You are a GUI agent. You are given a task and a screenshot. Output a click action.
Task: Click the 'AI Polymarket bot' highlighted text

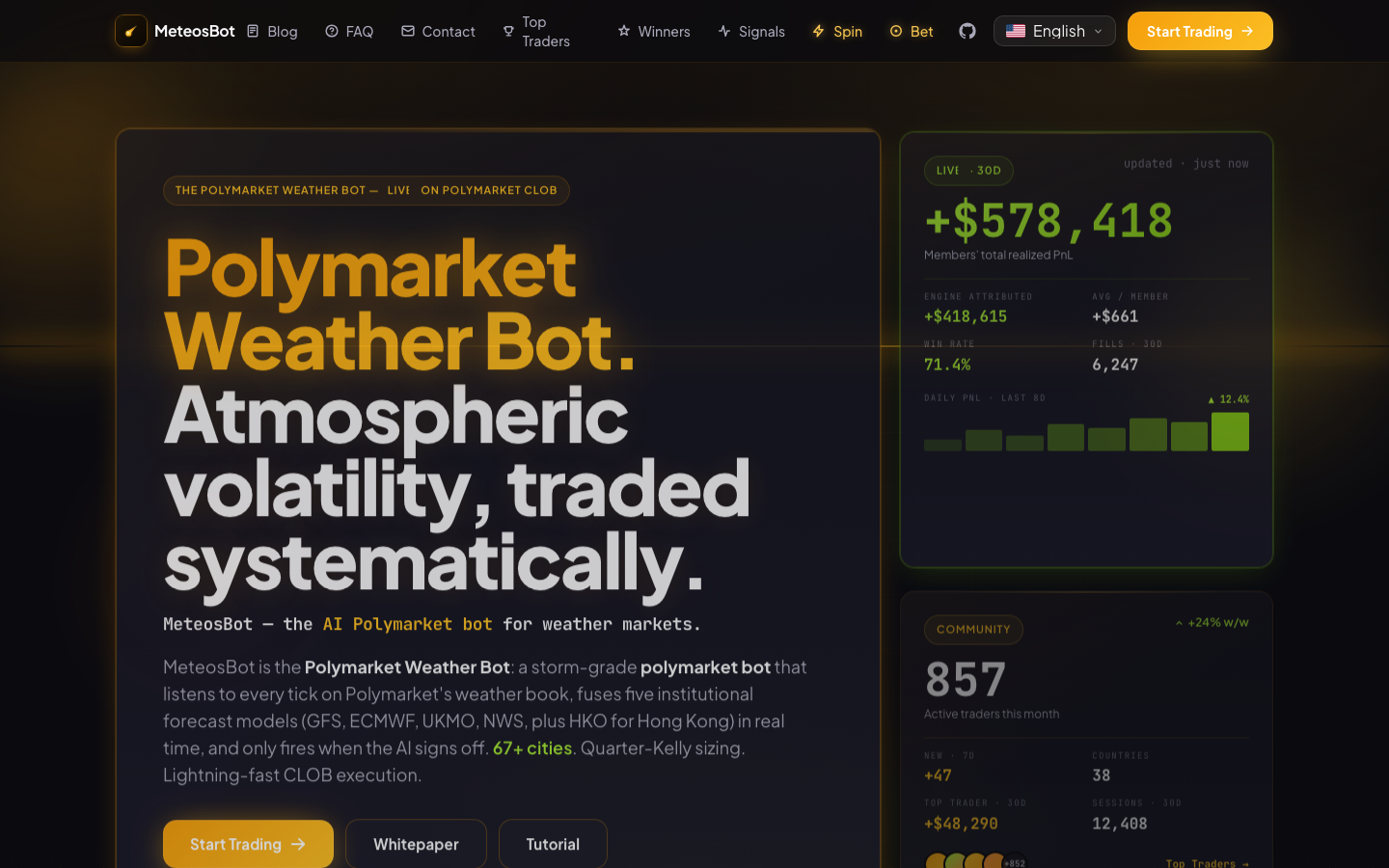pos(407,624)
